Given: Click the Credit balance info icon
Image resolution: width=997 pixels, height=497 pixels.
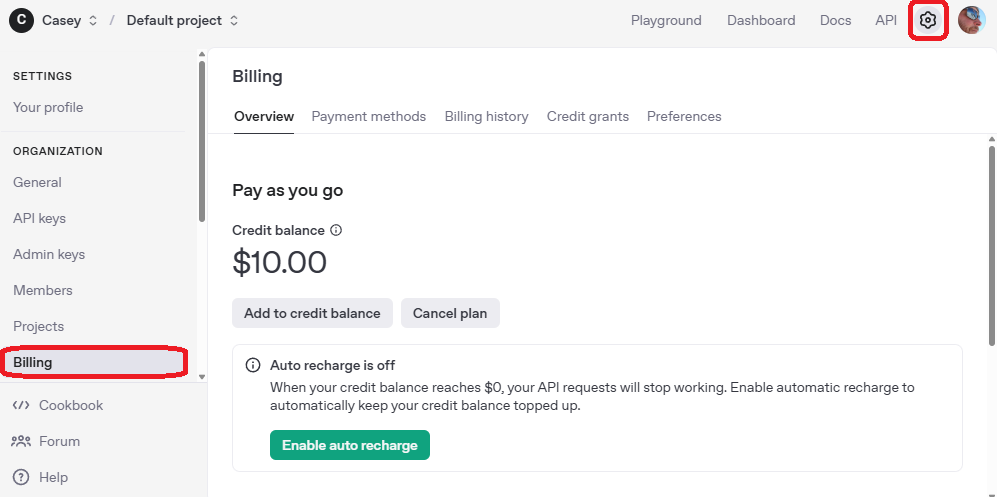Looking at the screenshot, I should click(x=336, y=230).
